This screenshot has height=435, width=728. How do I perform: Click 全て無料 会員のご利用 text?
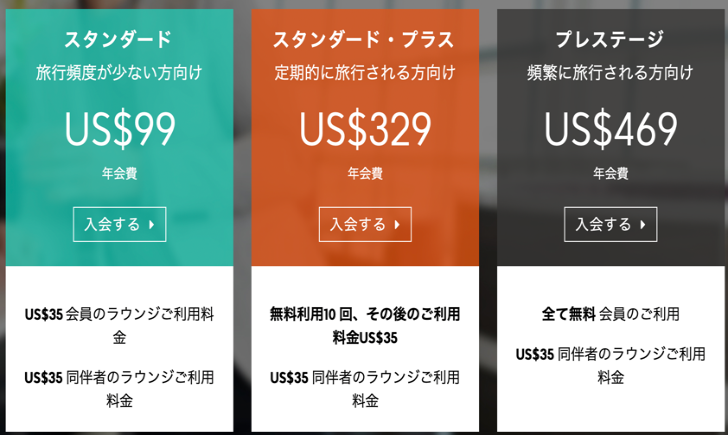pyautogui.click(x=611, y=314)
